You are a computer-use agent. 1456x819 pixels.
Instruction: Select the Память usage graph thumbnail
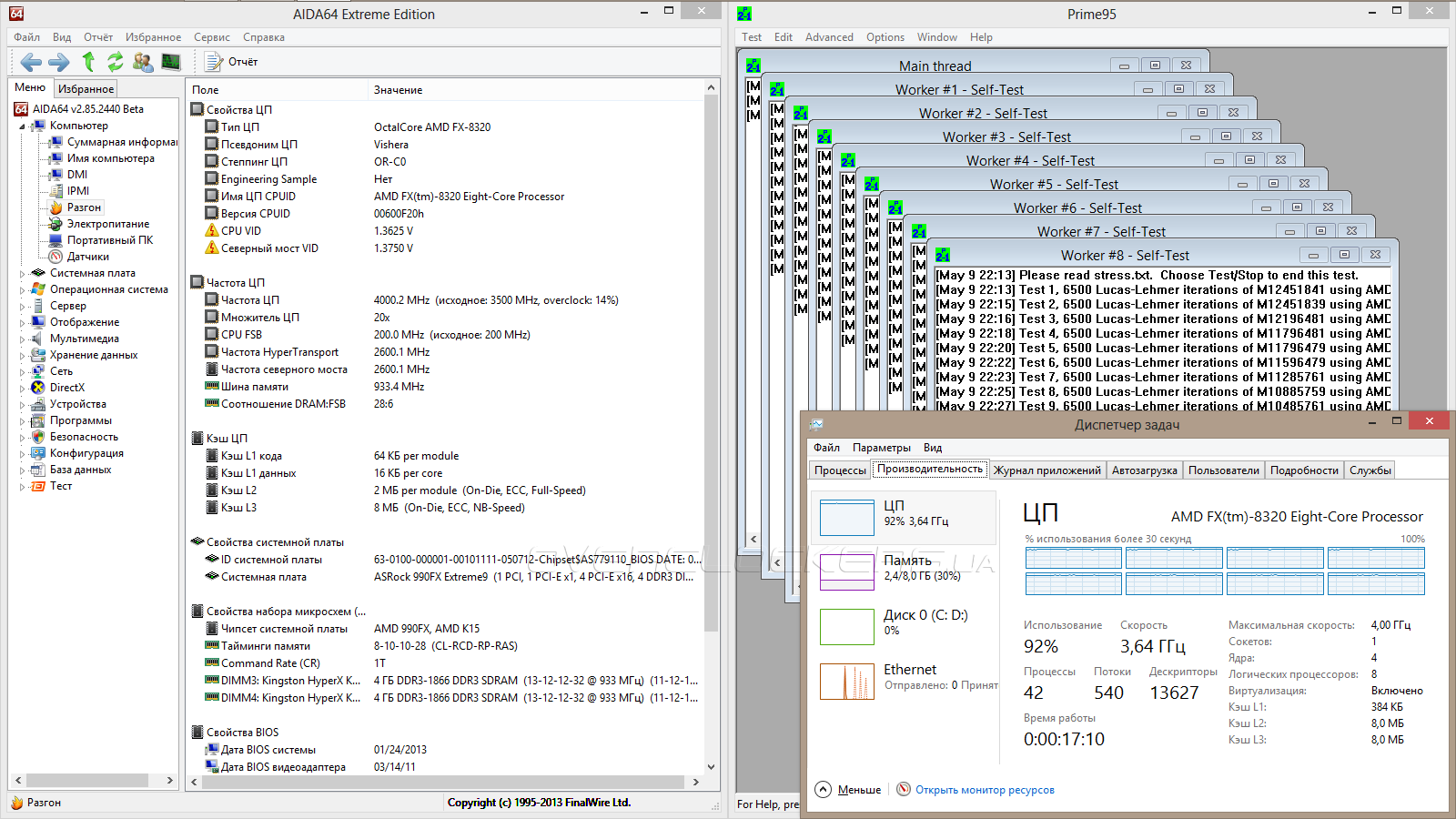(846, 571)
